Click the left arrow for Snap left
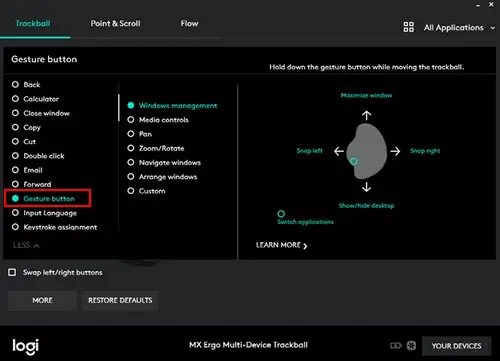 tap(339, 151)
